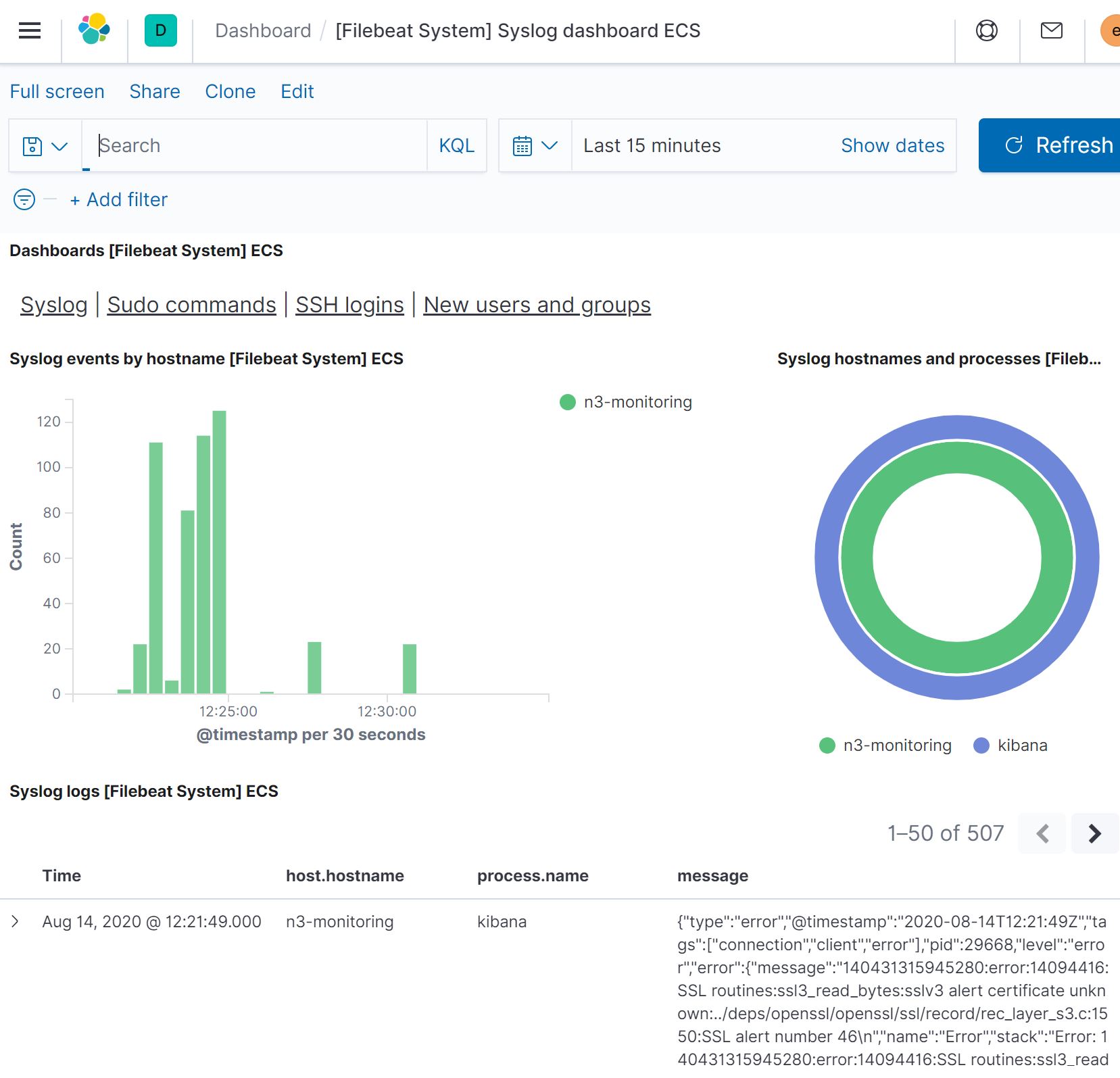Image resolution: width=1120 pixels, height=1078 pixels.
Task: Select Clone in the dashboard menu
Action: pos(230,91)
